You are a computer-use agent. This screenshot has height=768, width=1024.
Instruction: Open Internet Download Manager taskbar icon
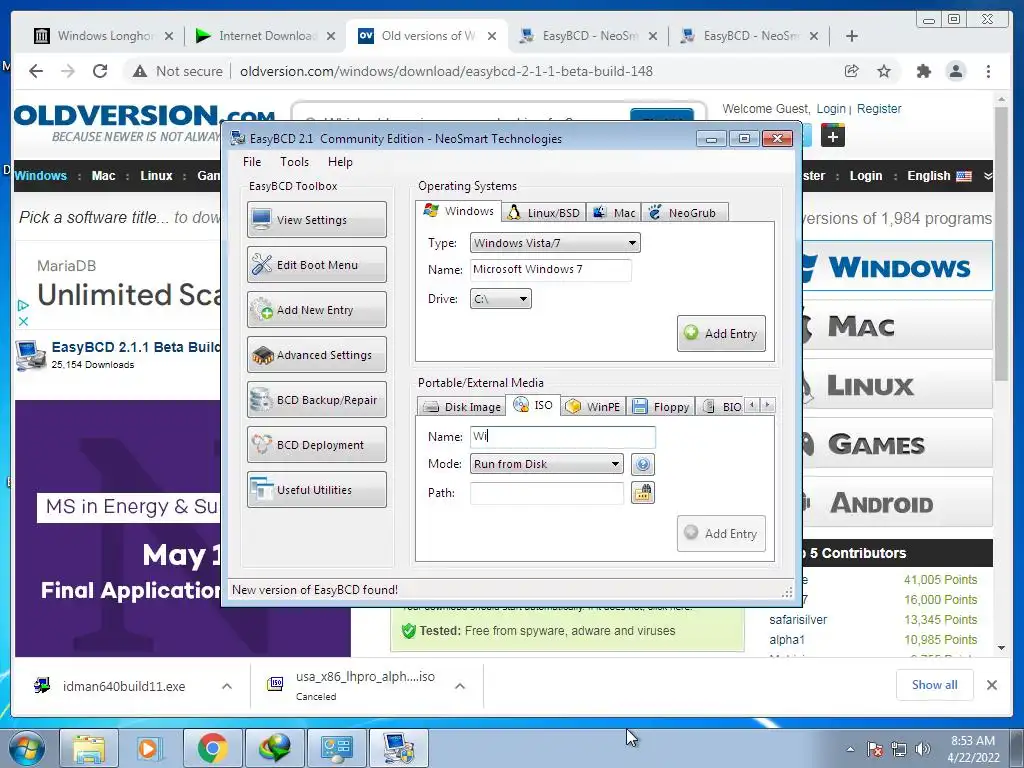coord(274,748)
